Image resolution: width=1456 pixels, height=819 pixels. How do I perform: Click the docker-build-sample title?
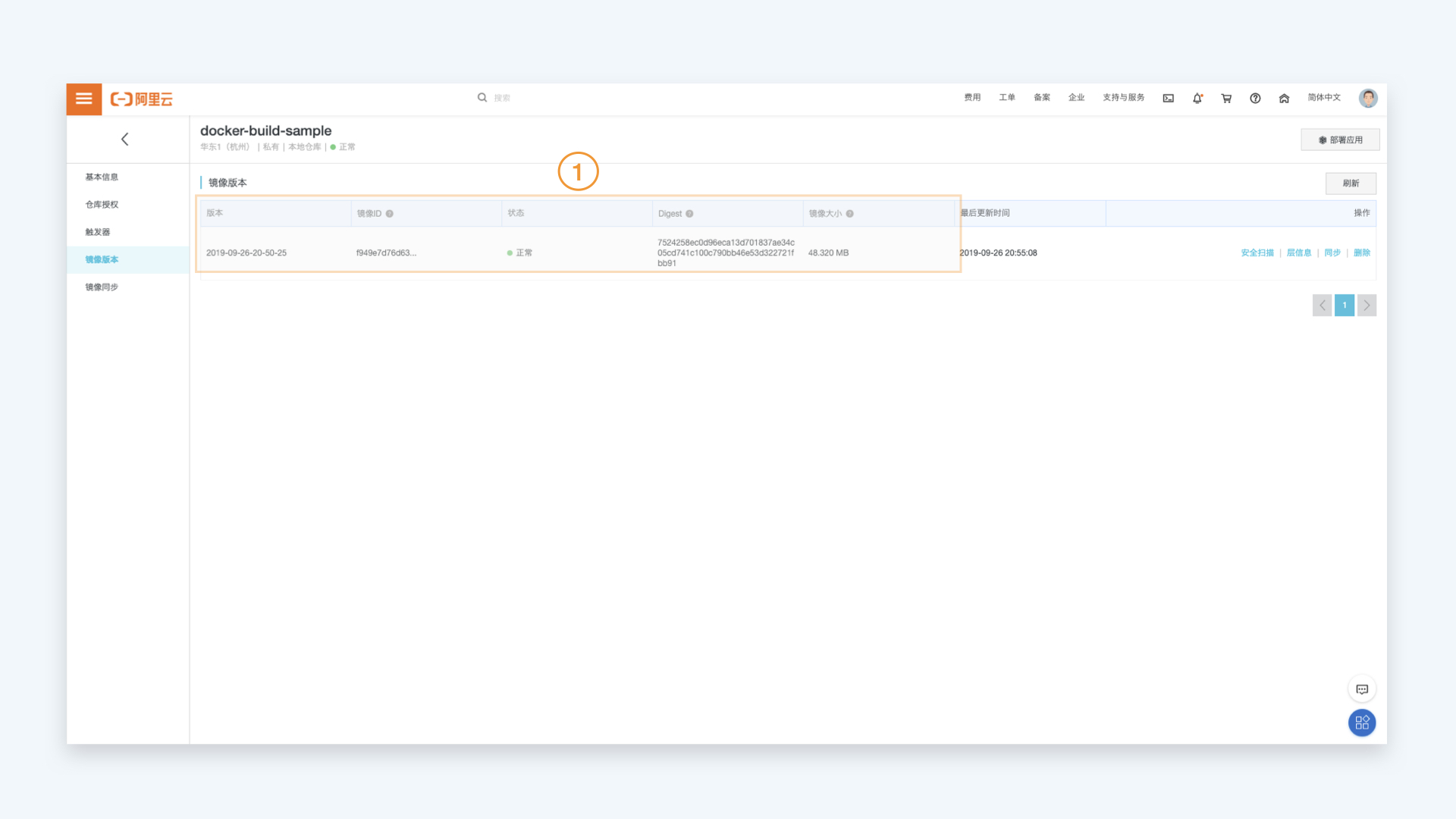(265, 131)
